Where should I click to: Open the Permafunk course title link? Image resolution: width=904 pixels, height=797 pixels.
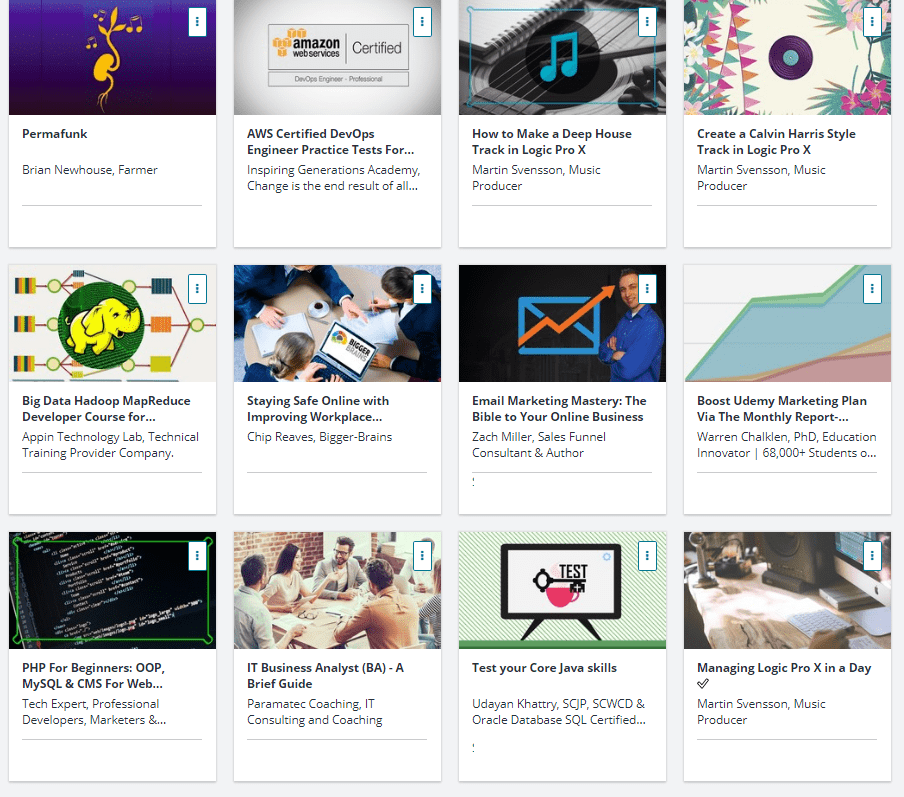(x=57, y=133)
